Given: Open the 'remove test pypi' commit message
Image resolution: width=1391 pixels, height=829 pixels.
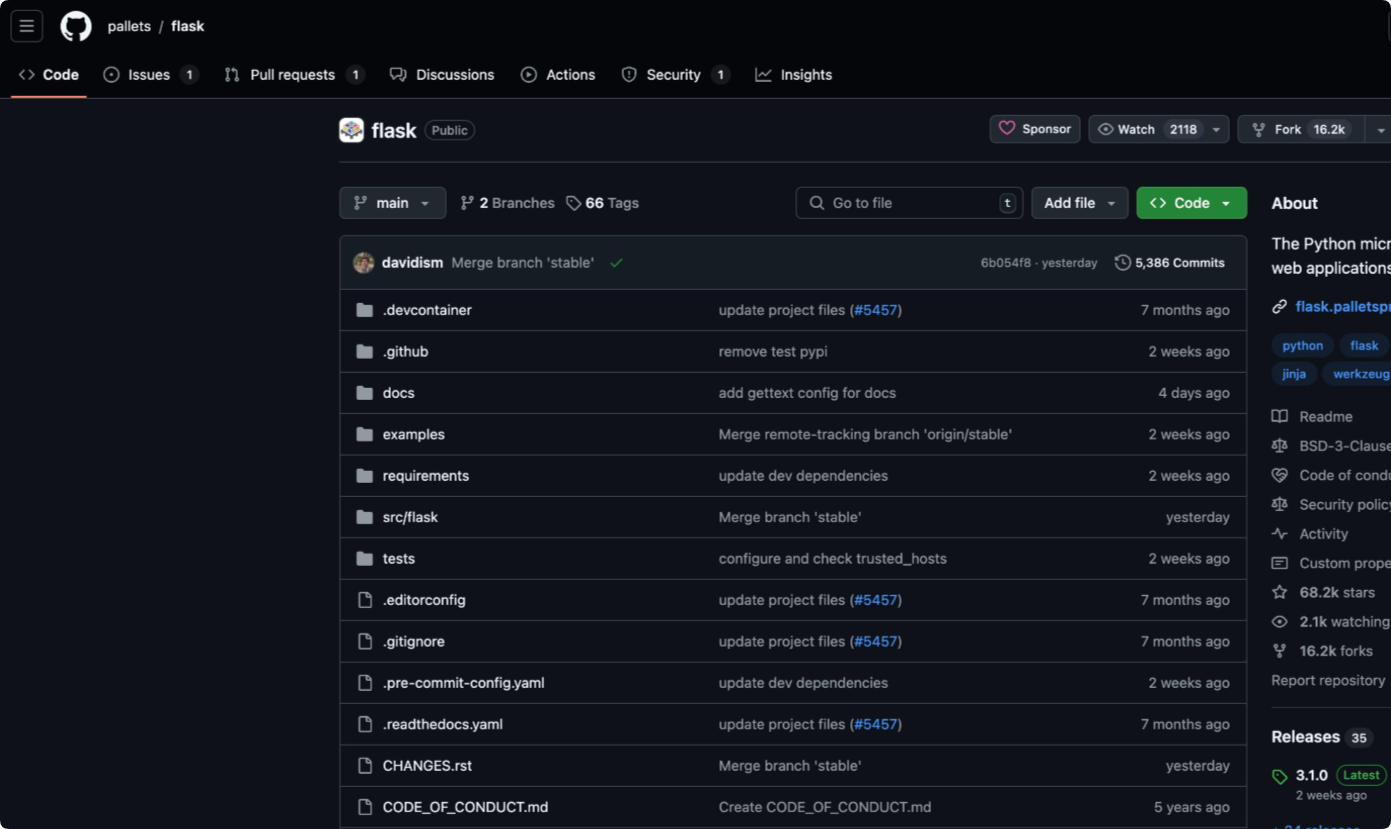Looking at the screenshot, I should pos(773,352).
